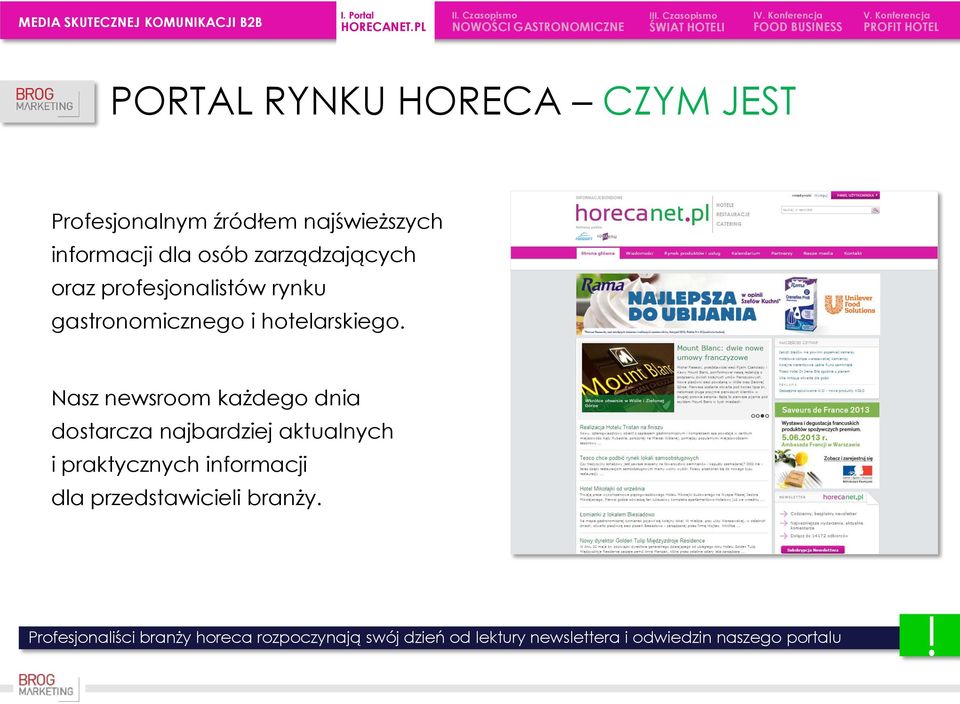960x704 pixels.
Task: Select the filled slider dot under the article
Action: point(762,416)
